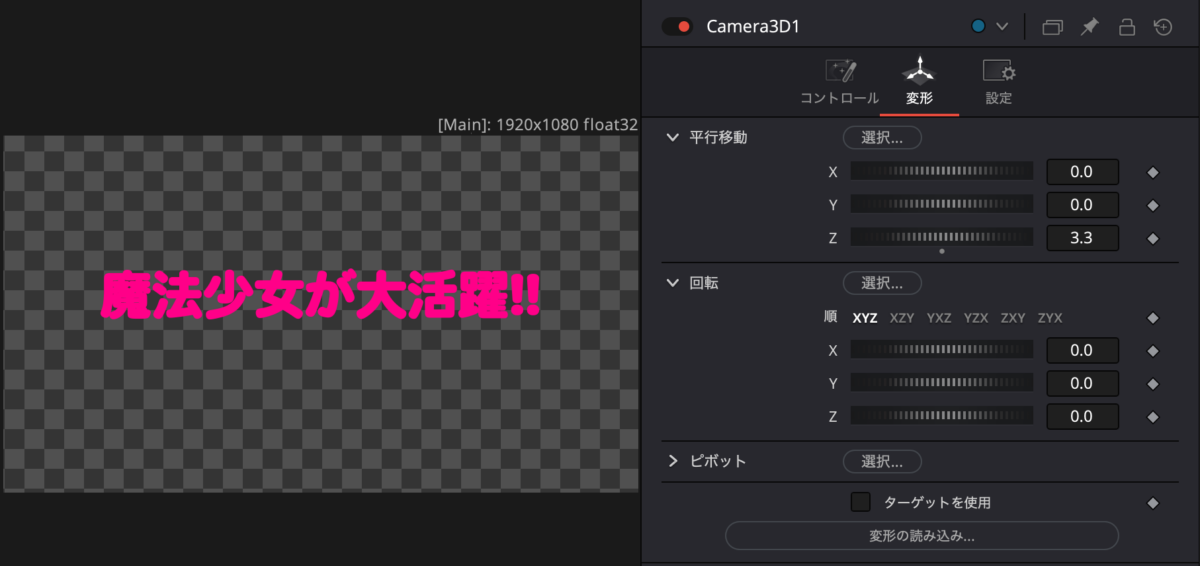Click the 平行移動 Z slider
1200x566 pixels.
coord(942,237)
